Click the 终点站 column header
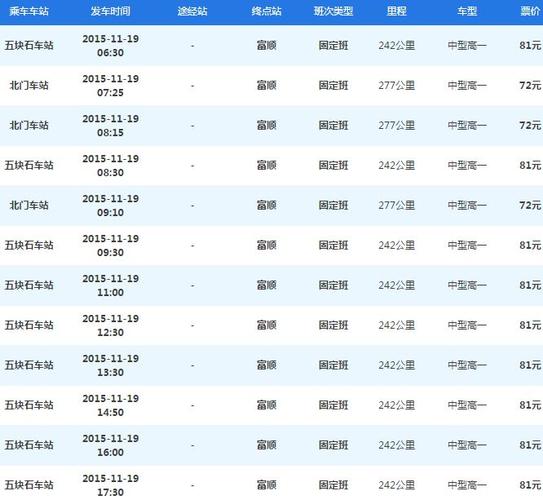Screen dimensions: 543x500 coord(266,11)
